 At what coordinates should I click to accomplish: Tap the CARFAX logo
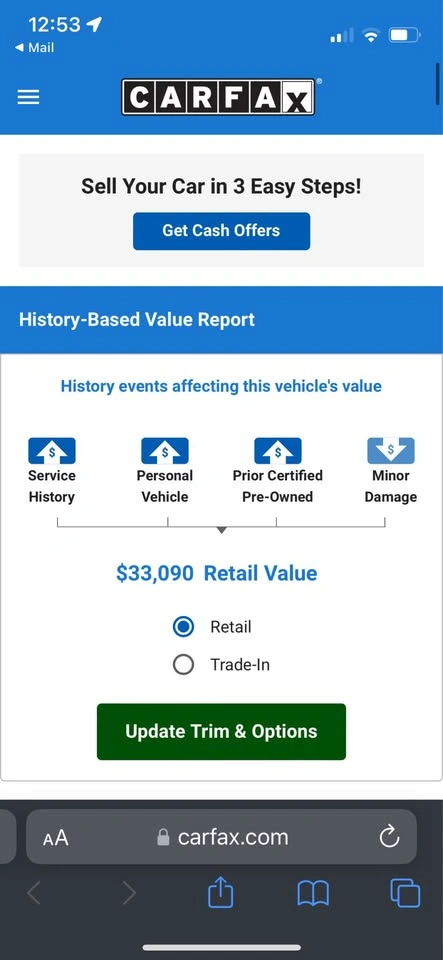[x=218, y=97]
